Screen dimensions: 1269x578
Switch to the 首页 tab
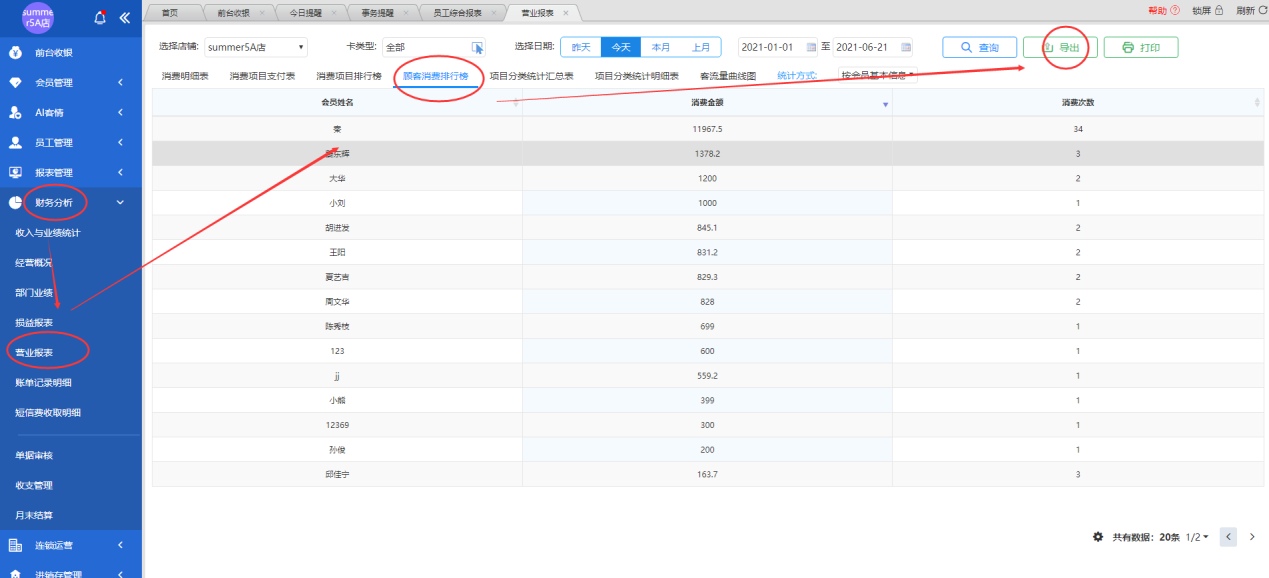[170, 13]
